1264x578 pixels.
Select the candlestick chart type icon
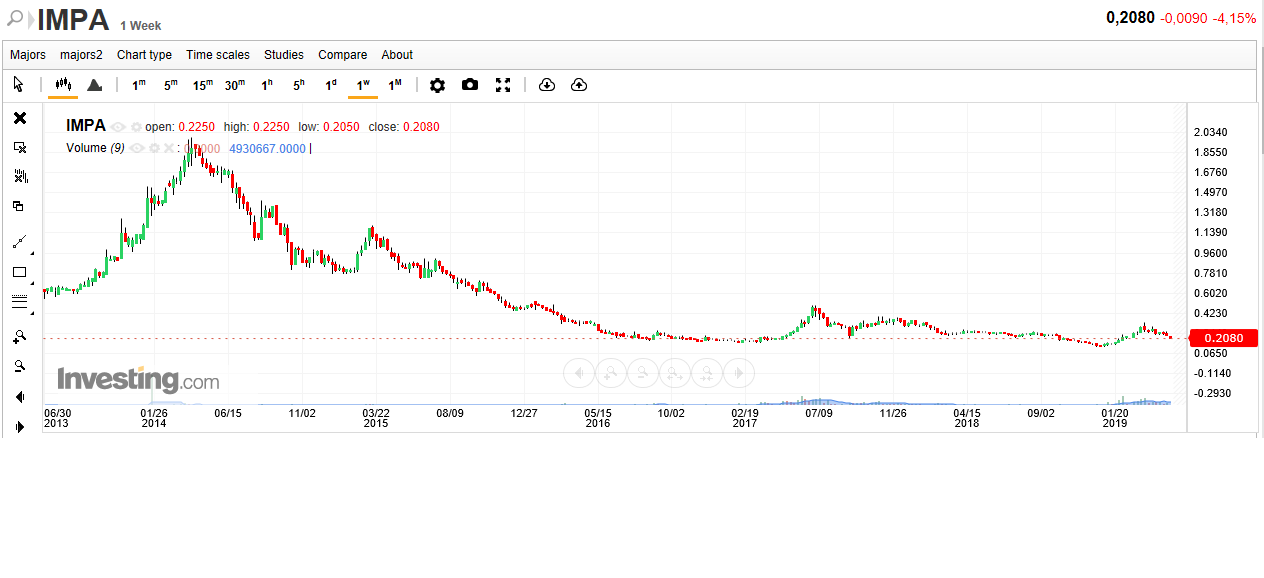(62, 85)
